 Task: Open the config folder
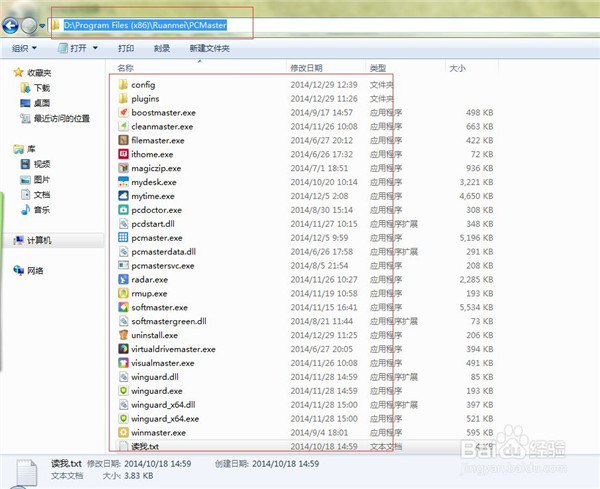(143, 85)
